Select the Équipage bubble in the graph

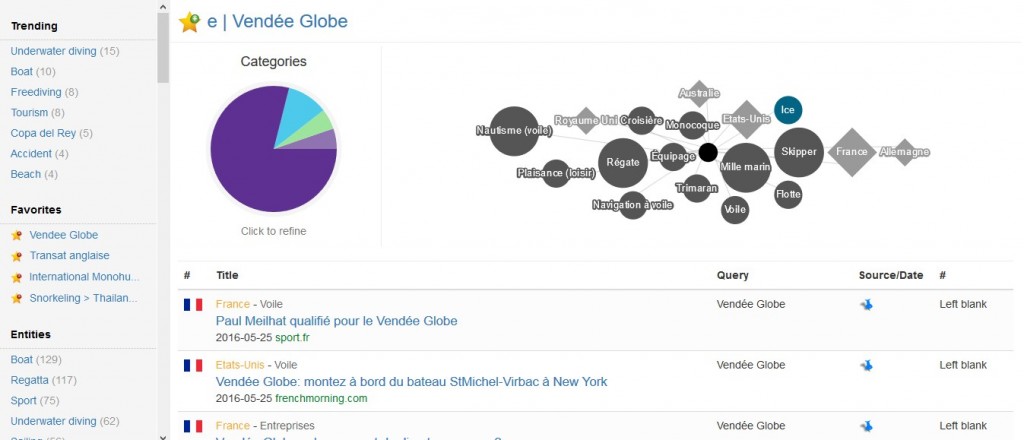[673, 157]
